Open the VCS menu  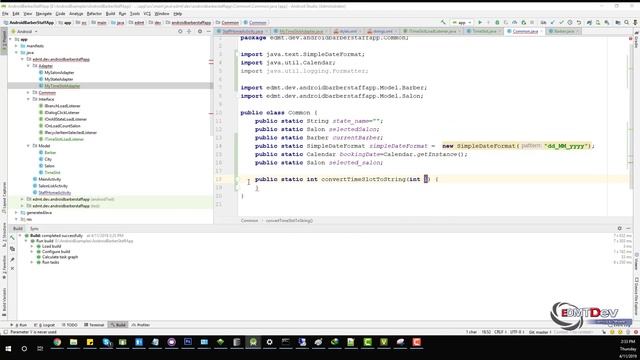(147, 13)
